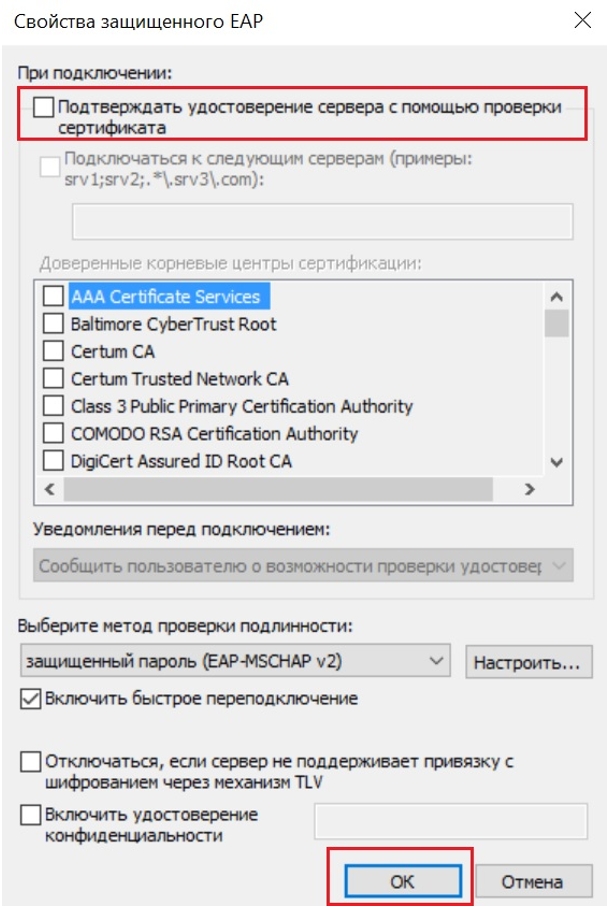Close the EAP properties dialog window
This screenshot has height=907, width=610.
(580, 19)
